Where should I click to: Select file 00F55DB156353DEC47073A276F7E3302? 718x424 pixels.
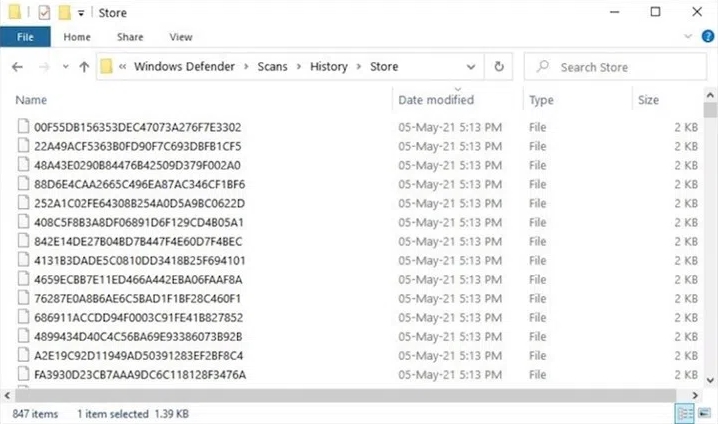[137, 127]
